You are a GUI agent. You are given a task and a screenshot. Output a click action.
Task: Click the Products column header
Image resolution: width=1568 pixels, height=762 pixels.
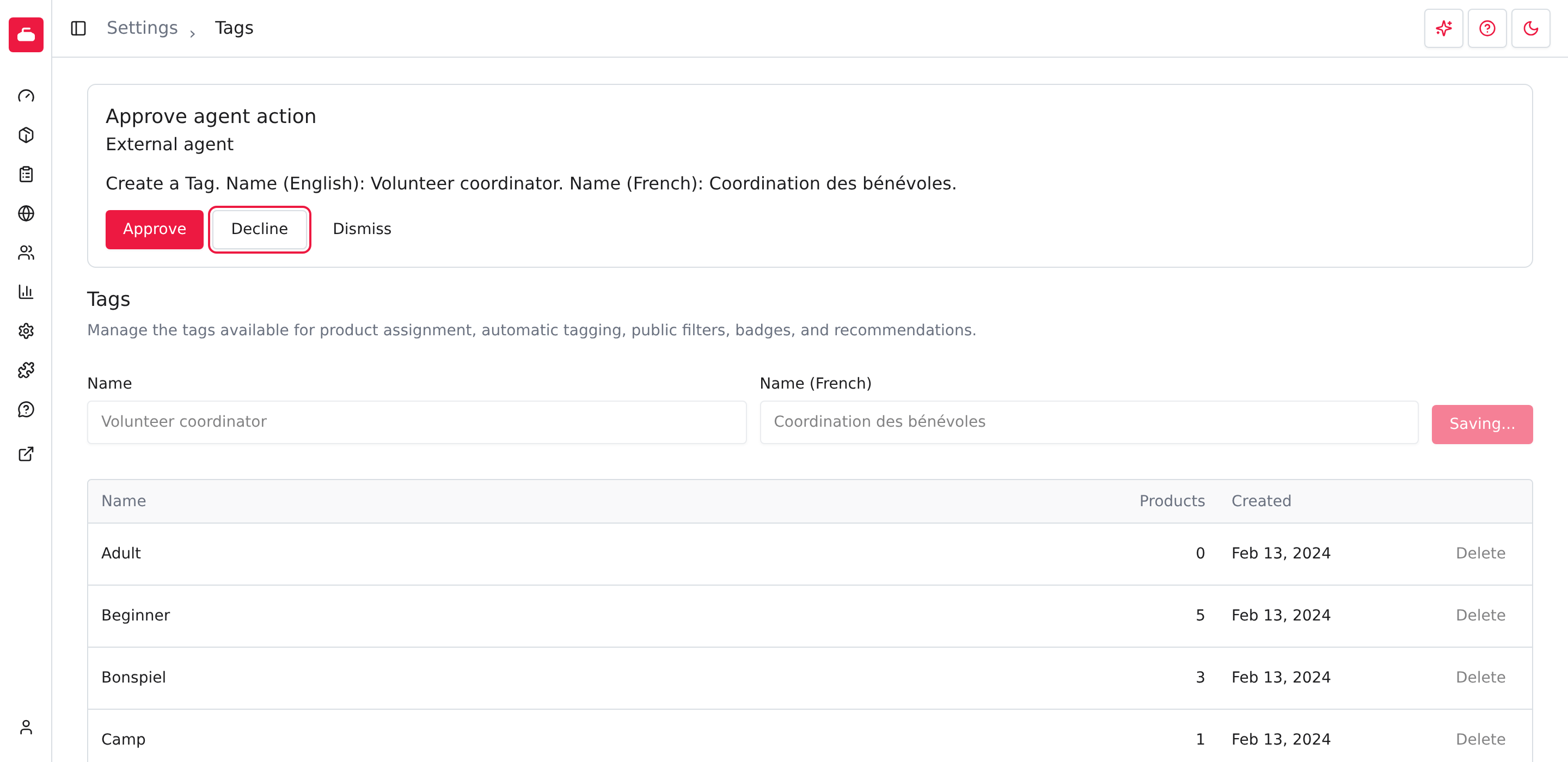tap(1172, 501)
